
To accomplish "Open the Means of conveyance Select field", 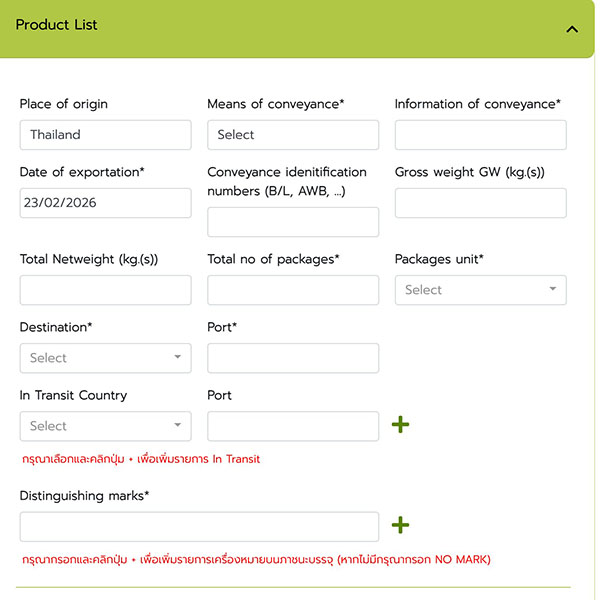I will click(293, 135).
